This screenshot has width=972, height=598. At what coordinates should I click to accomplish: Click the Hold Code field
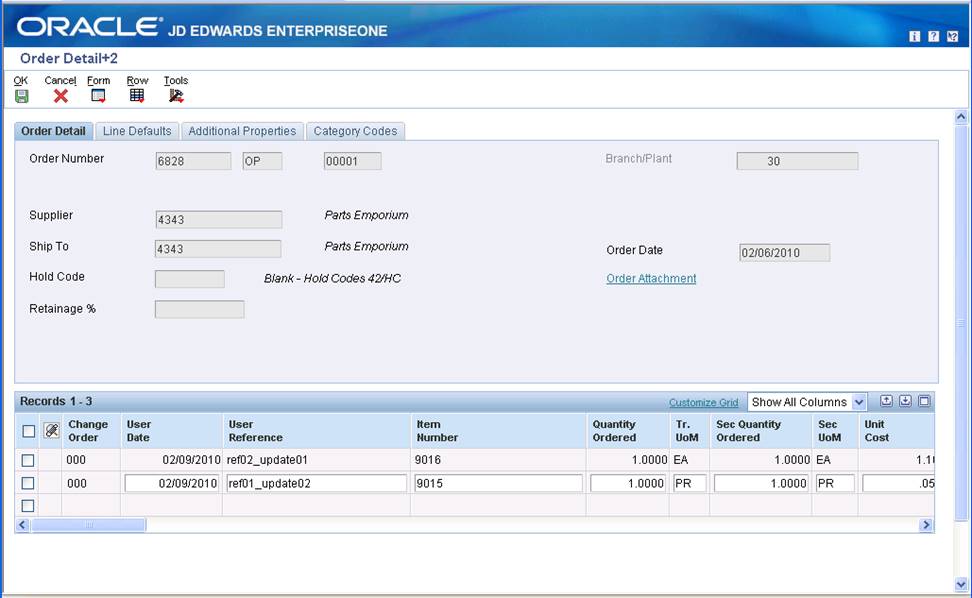point(190,279)
